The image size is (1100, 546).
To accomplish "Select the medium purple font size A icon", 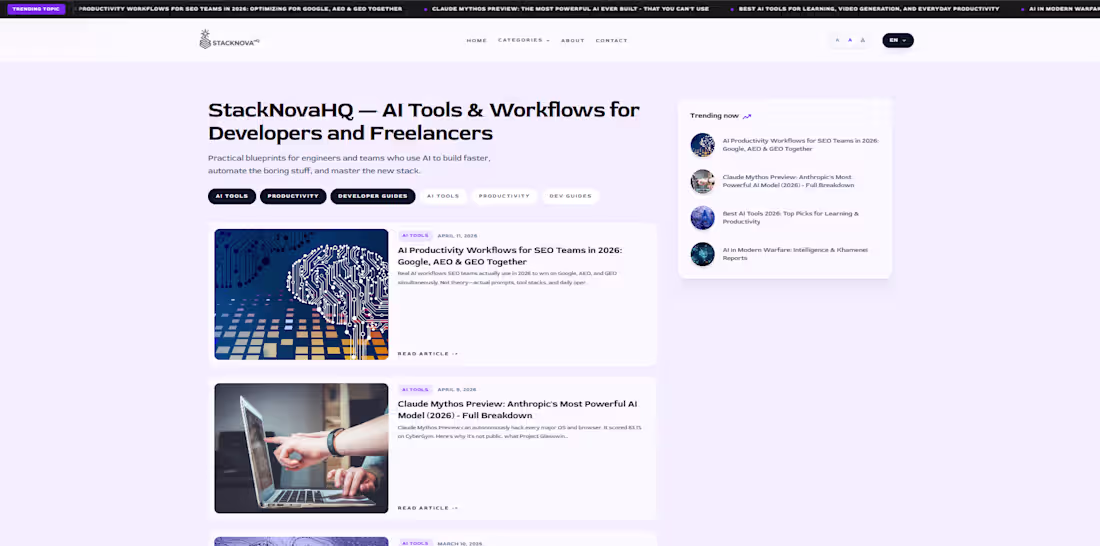I will click(x=850, y=40).
